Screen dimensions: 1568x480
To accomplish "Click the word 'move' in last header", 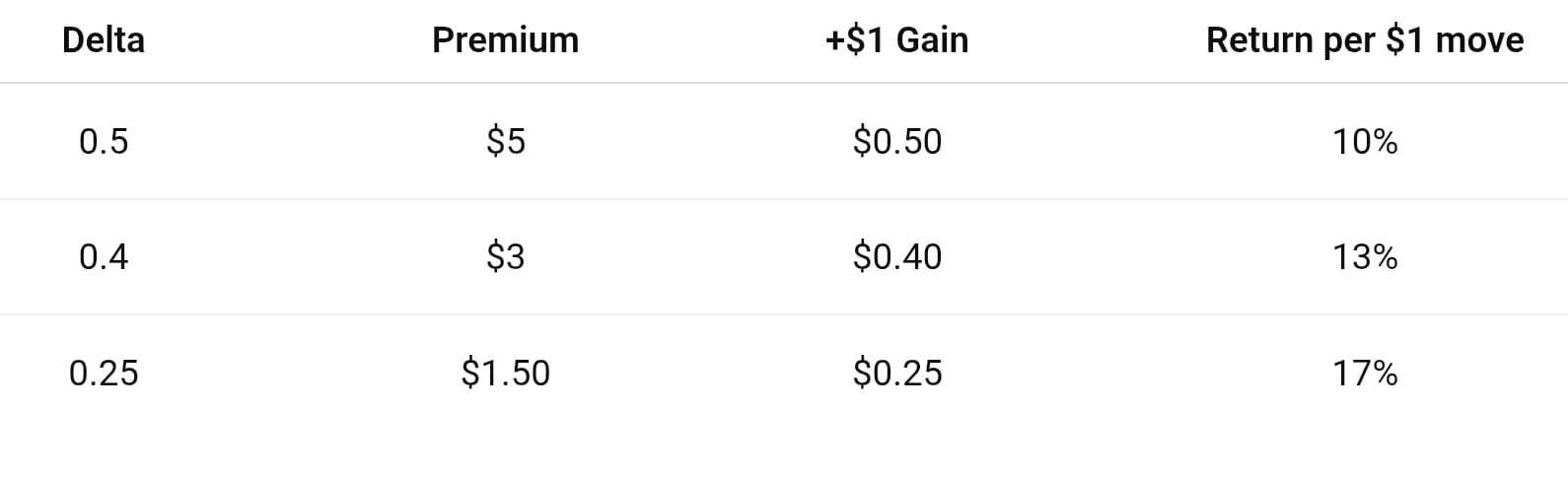I will 1480,41.
